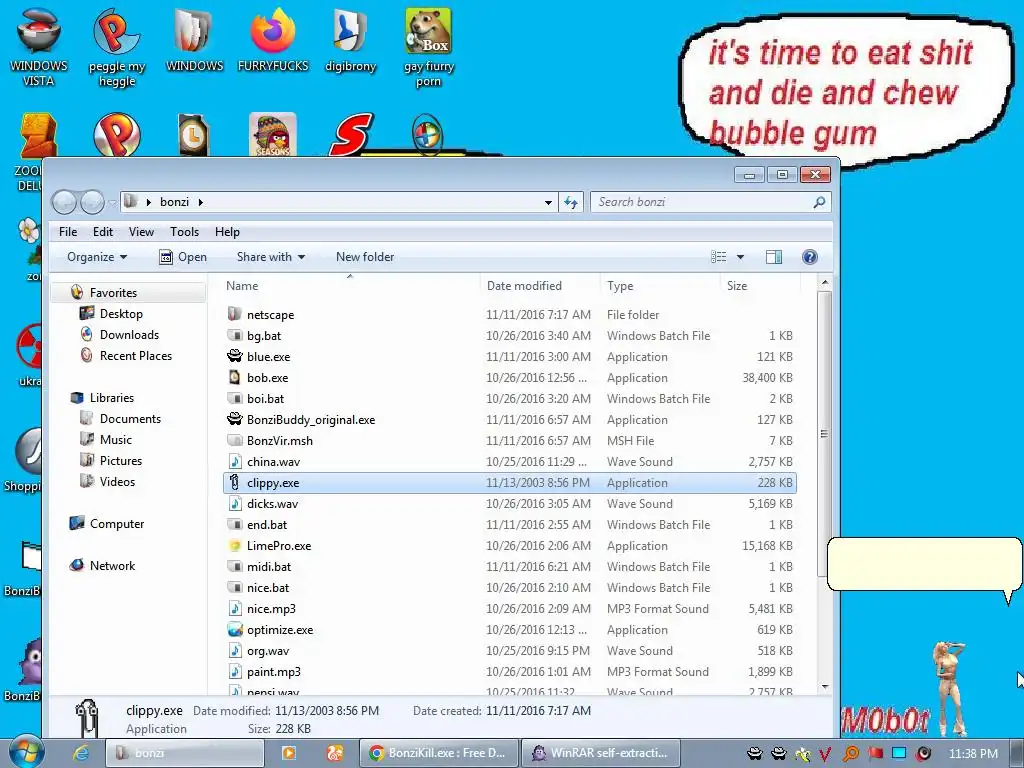Click the file list vertical scrollbar thumb
The image size is (1024, 768).
pos(824,434)
